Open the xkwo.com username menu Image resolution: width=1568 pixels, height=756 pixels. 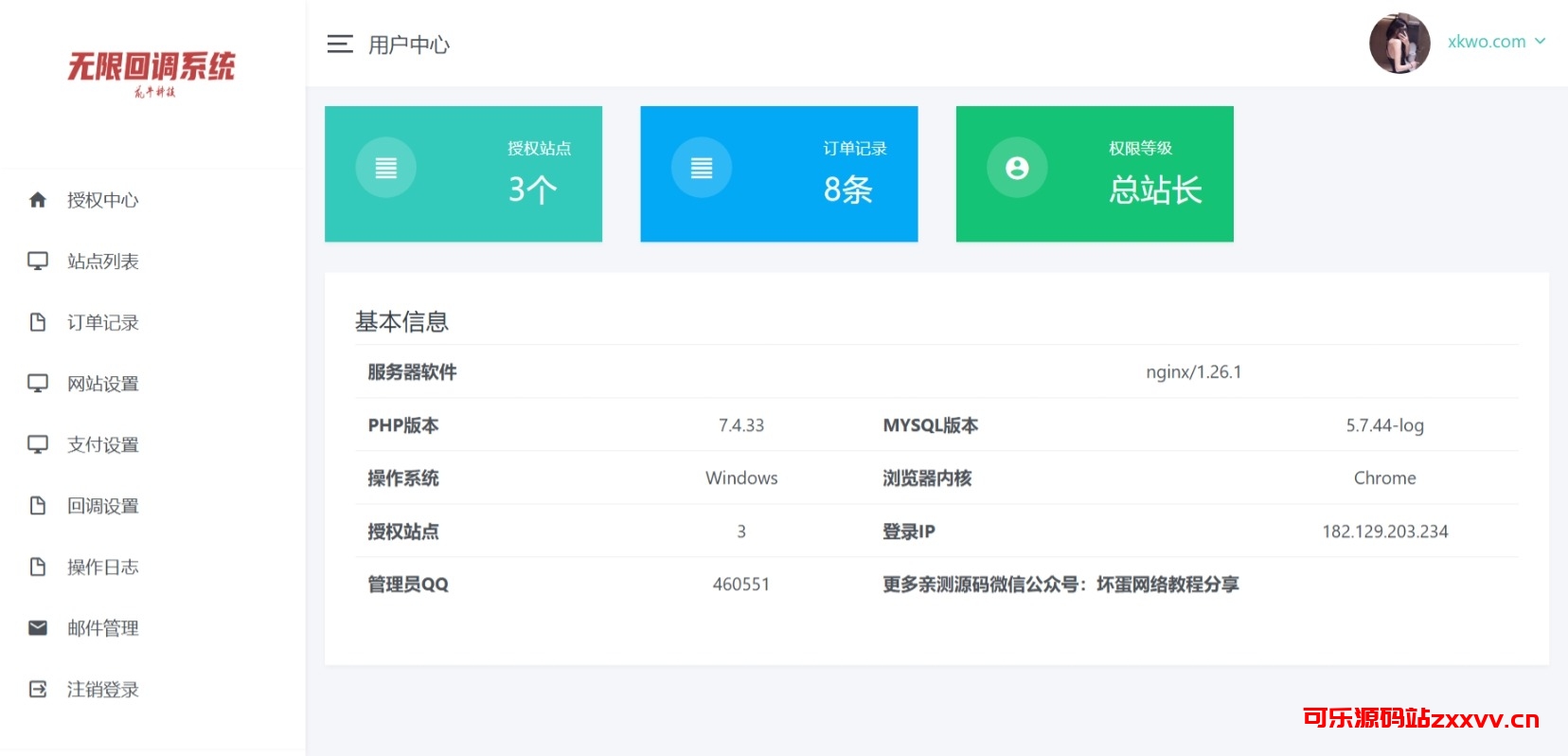(1486, 42)
